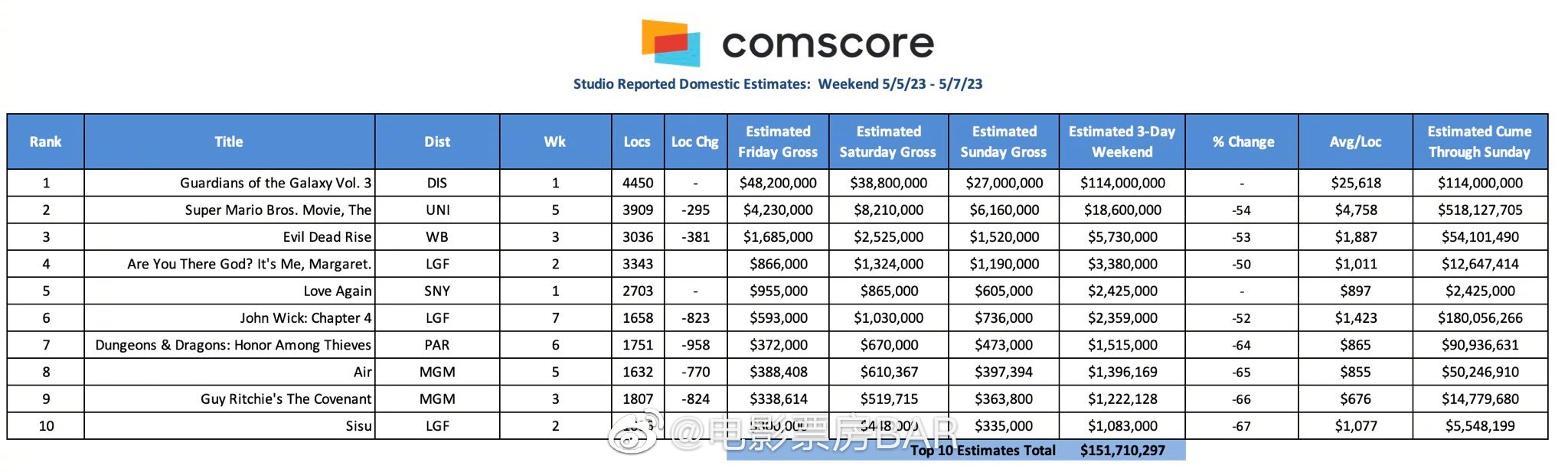Click the Title column header
The image size is (1568, 472).
(x=229, y=142)
